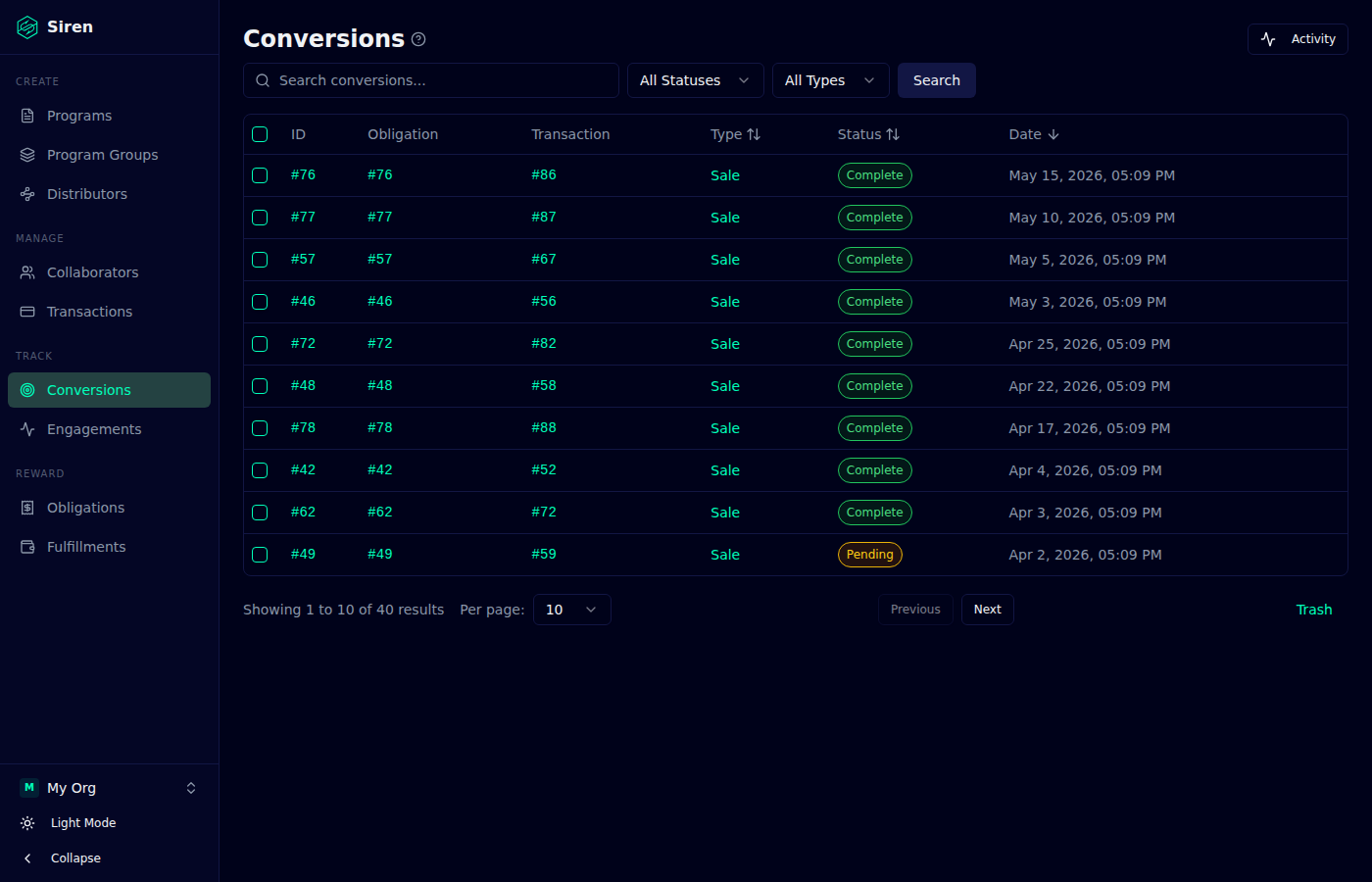Click the Engagements pulse icon
Screen dimensions: 1372x882
27,429
